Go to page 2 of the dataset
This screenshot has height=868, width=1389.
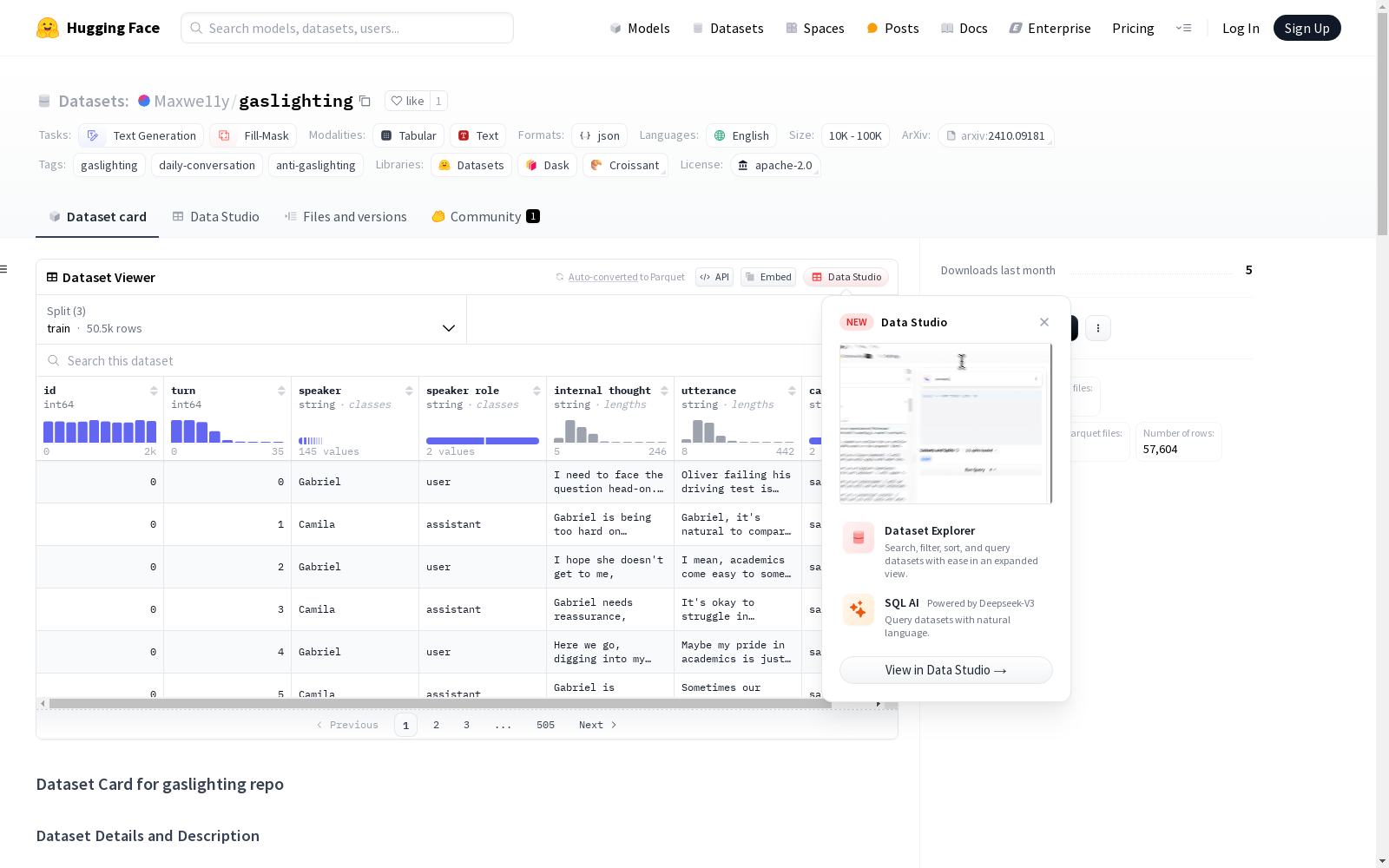(437, 725)
